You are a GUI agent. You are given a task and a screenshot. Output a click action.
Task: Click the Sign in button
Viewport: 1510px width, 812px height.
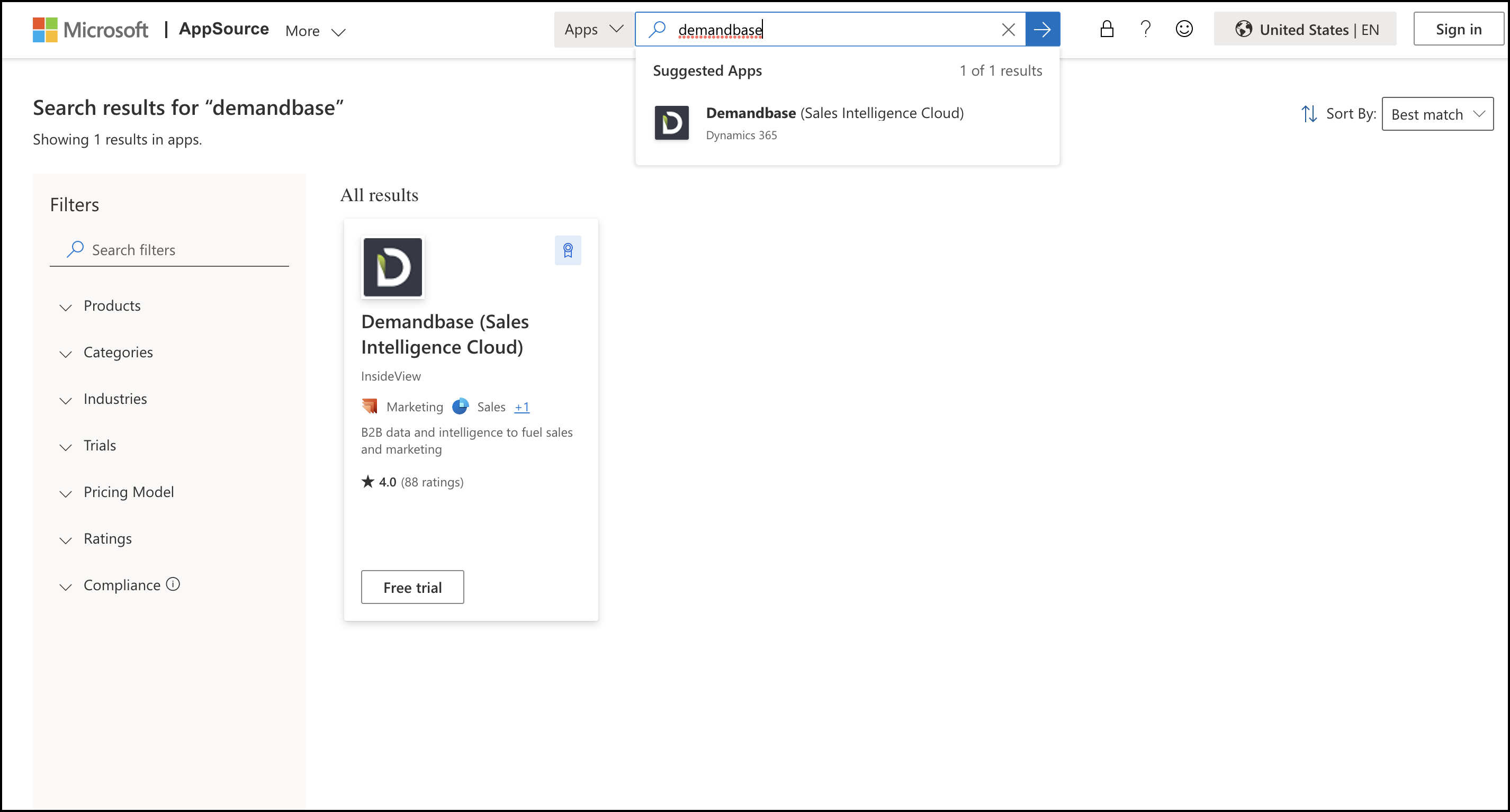click(1459, 29)
